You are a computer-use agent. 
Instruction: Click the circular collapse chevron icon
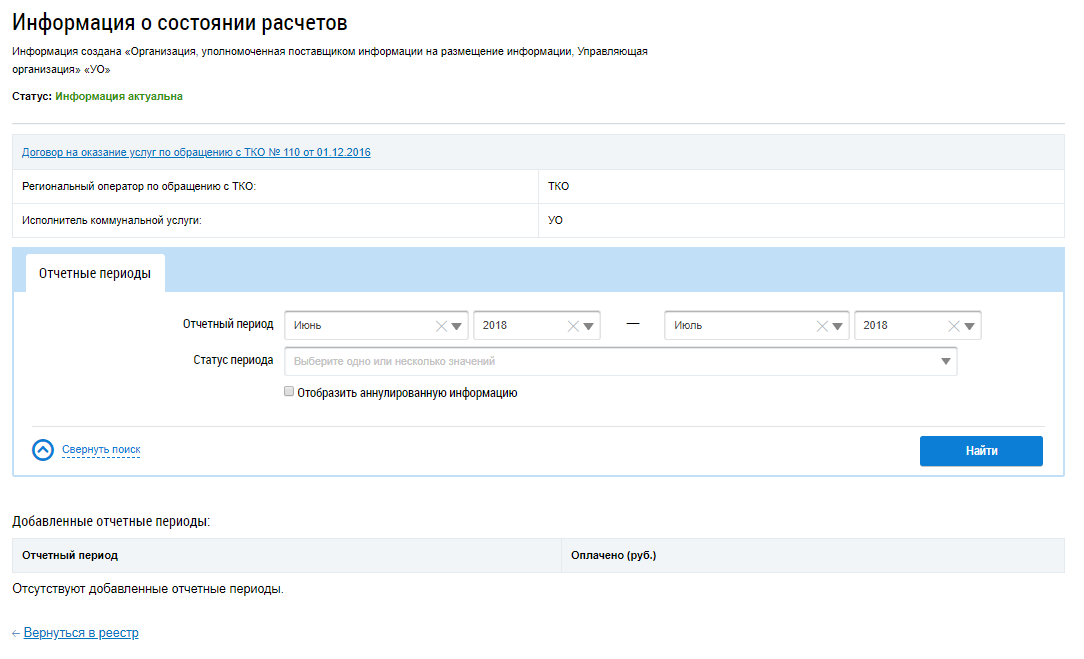click(x=43, y=450)
